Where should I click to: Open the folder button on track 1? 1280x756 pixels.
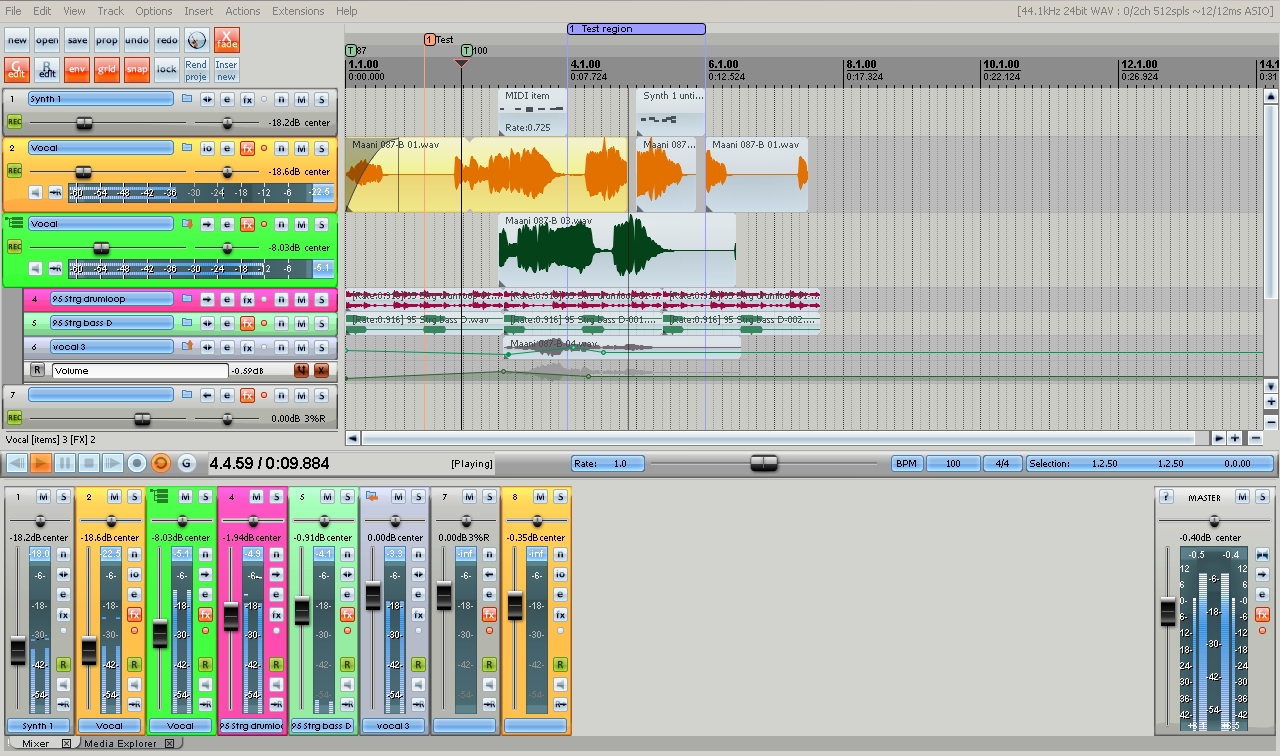[185, 99]
